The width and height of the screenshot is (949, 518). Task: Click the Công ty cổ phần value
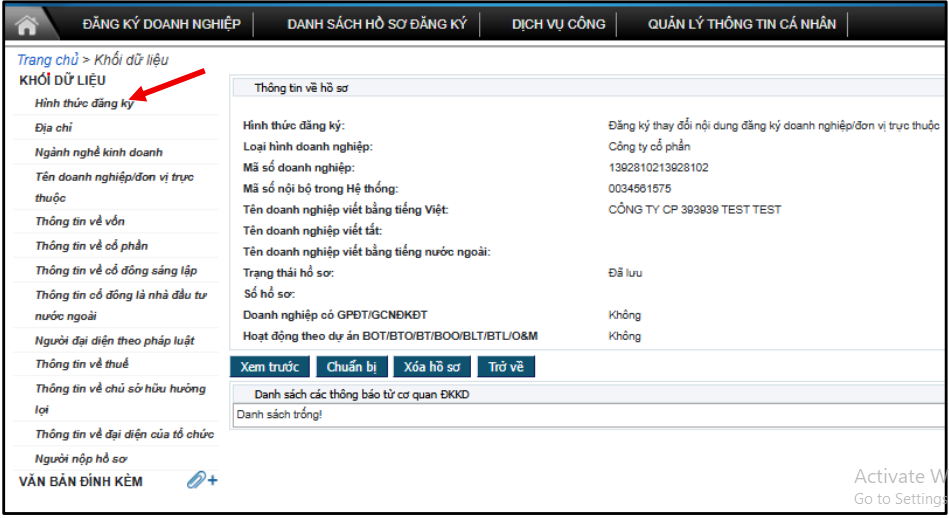click(x=649, y=146)
